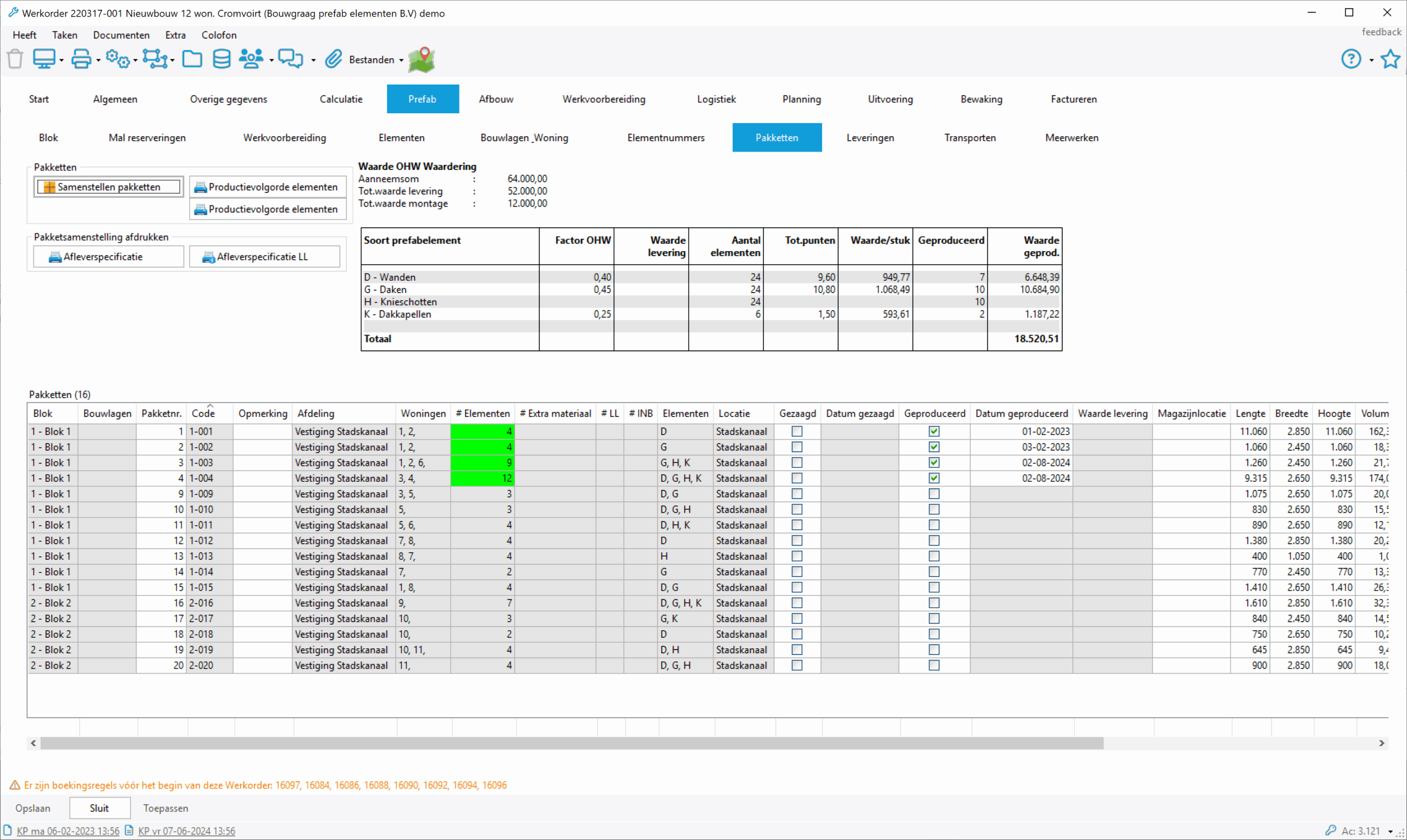Expand the Bestanden dropdown arrow
Screen dimensions: 1407x840
click(x=401, y=60)
